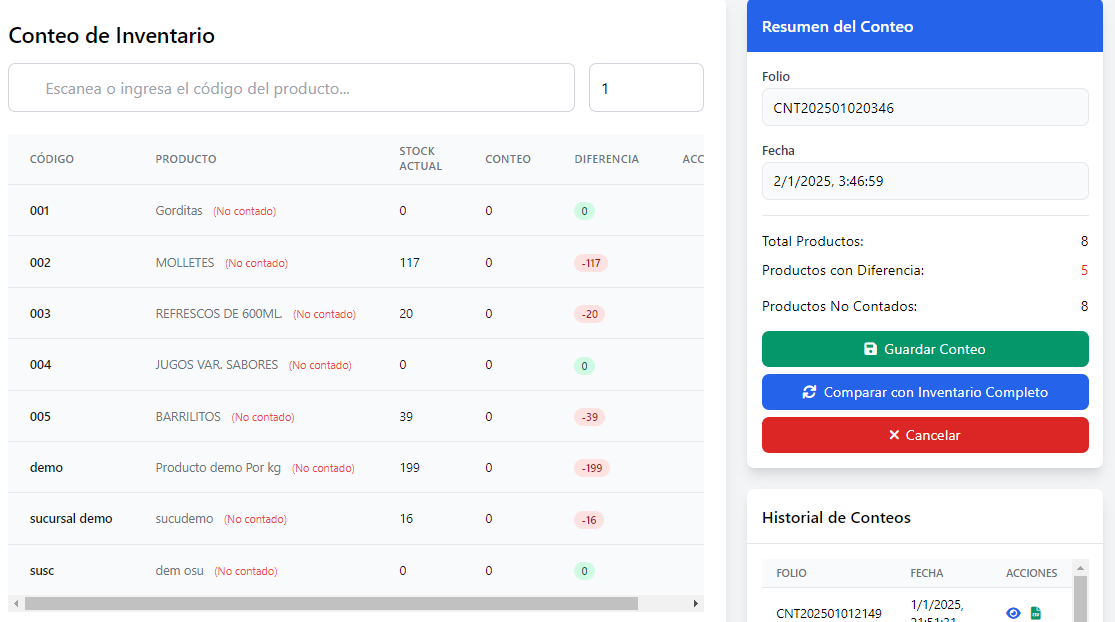The height and width of the screenshot is (622, 1115).
Task: Select the Folio field CNT202501020346
Action: coord(924,107)
